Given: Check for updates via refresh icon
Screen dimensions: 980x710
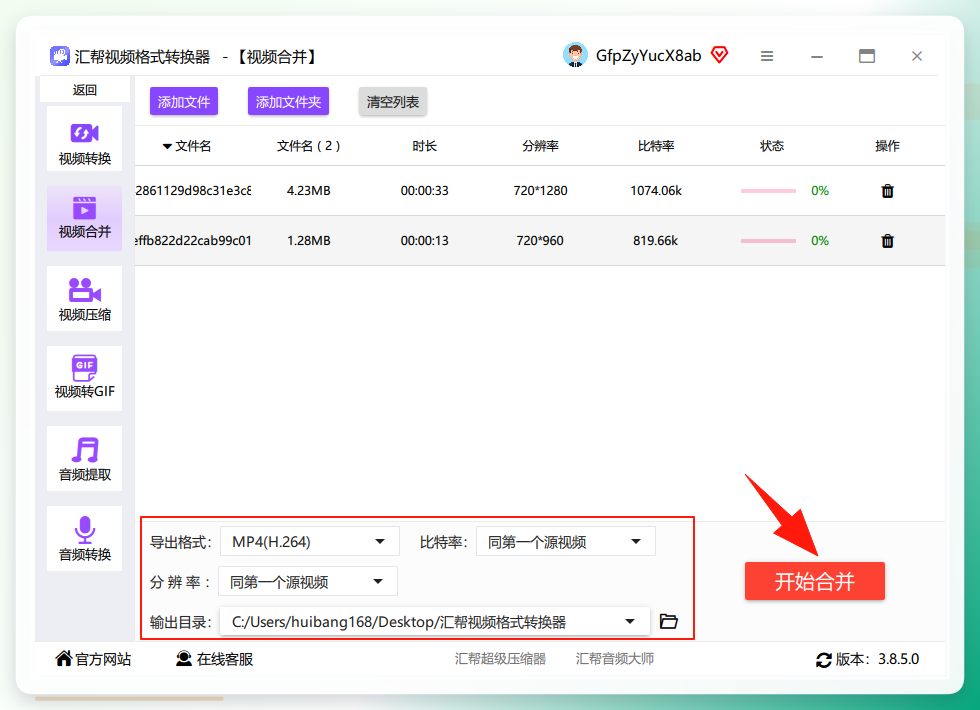Looking at the screenshot, I should pyautogui.click(x=824, y=659).
